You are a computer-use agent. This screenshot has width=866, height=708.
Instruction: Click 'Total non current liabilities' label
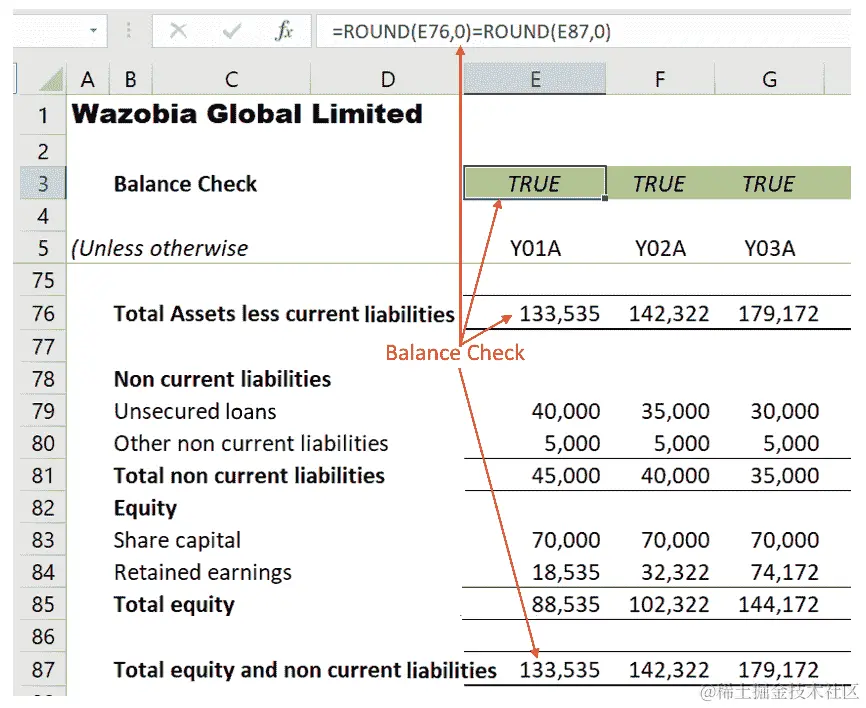[x=249, y=475]
